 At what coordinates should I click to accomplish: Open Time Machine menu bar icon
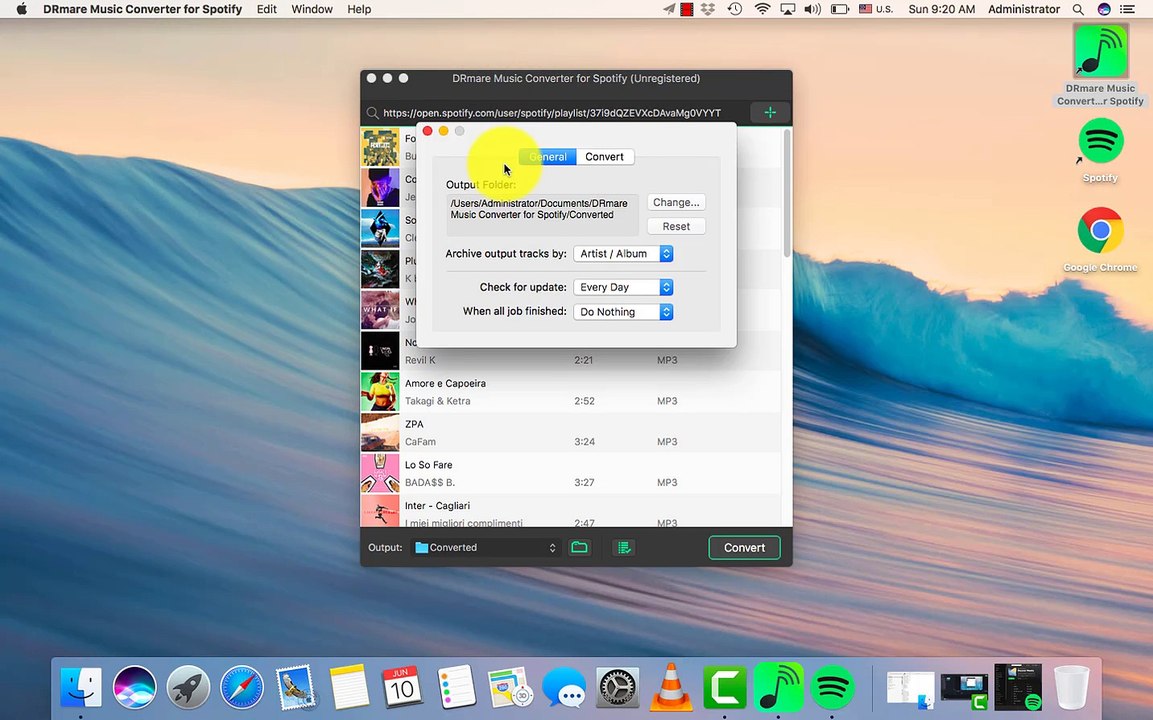pyautogui.click(x=735, y=10)
